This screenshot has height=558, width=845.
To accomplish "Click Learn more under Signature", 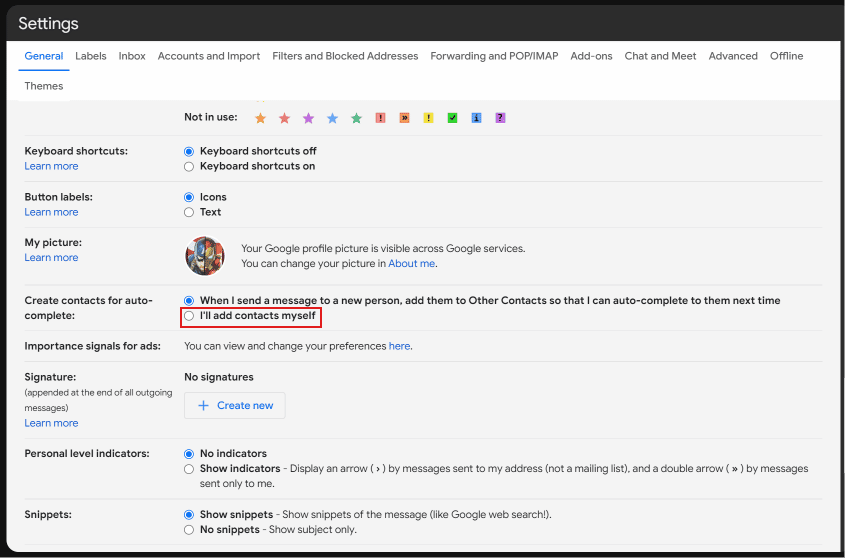I will [51, 423].
